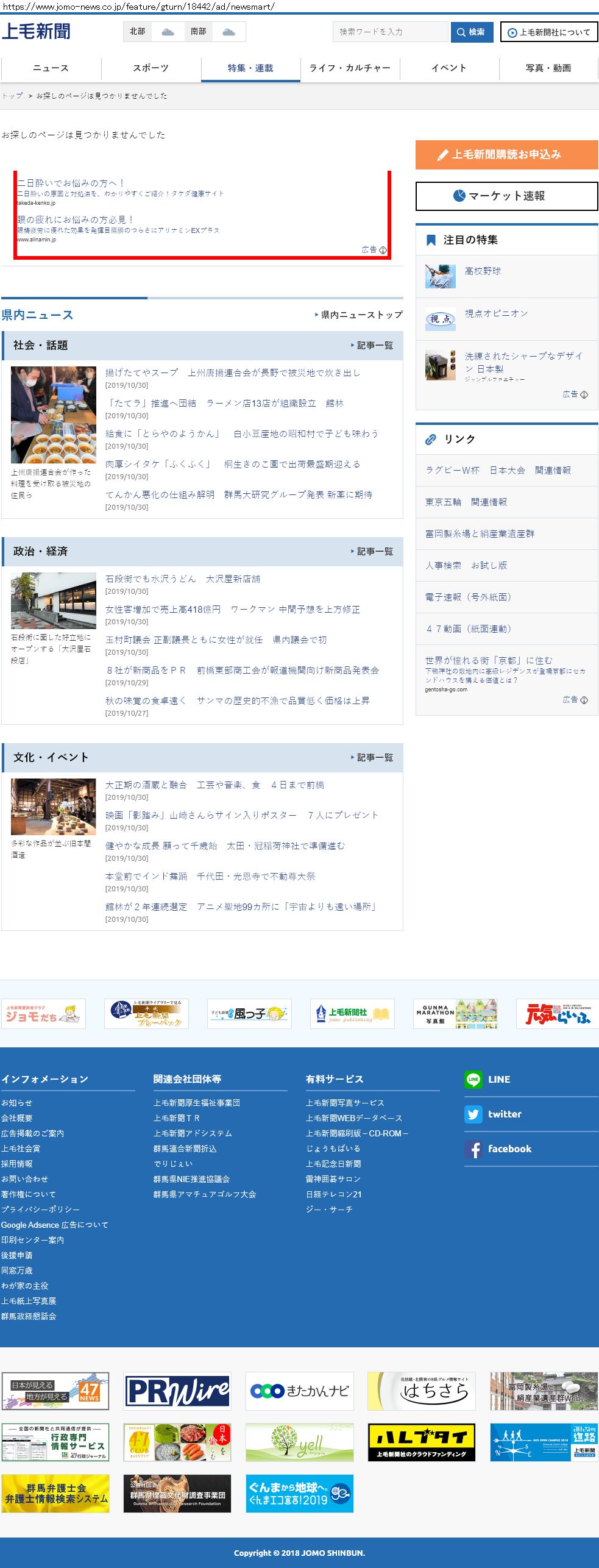Open the ライフ・カルチャー menu item
The width and height of the screenshot is (599, 1568).
[x=350, y=68]
